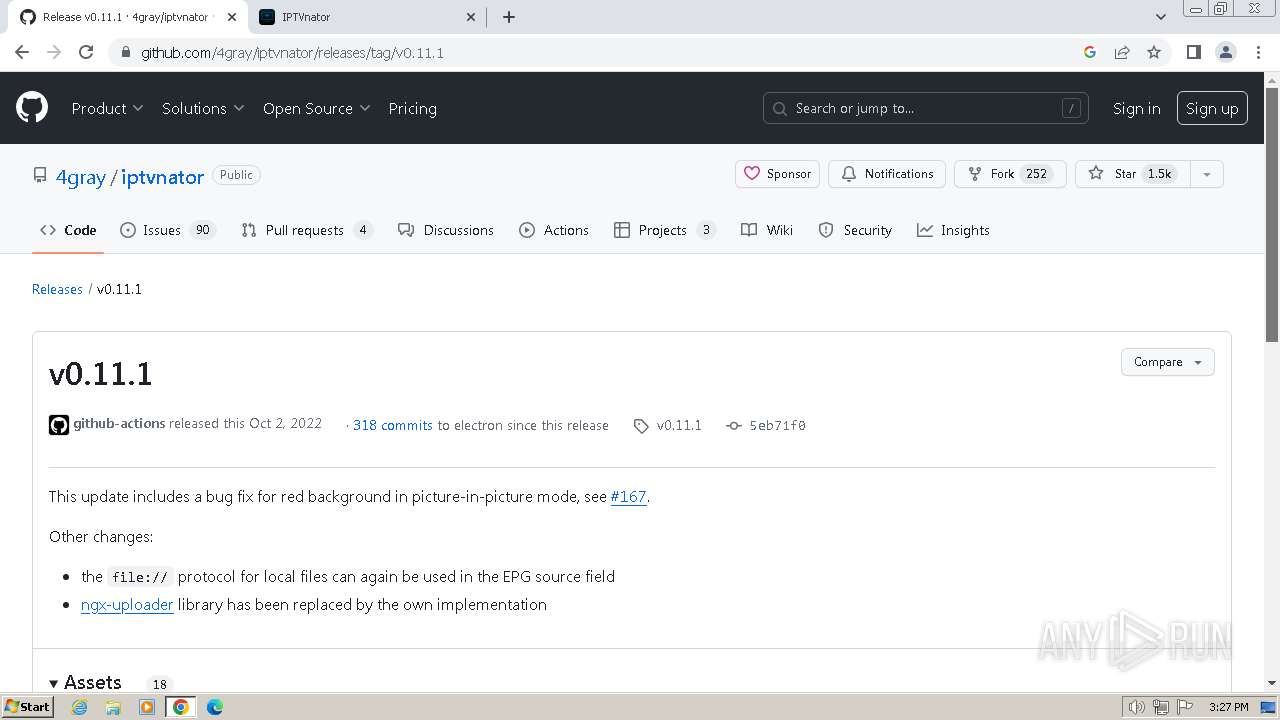Open the Windows Start menu

(x=28, y=707)
